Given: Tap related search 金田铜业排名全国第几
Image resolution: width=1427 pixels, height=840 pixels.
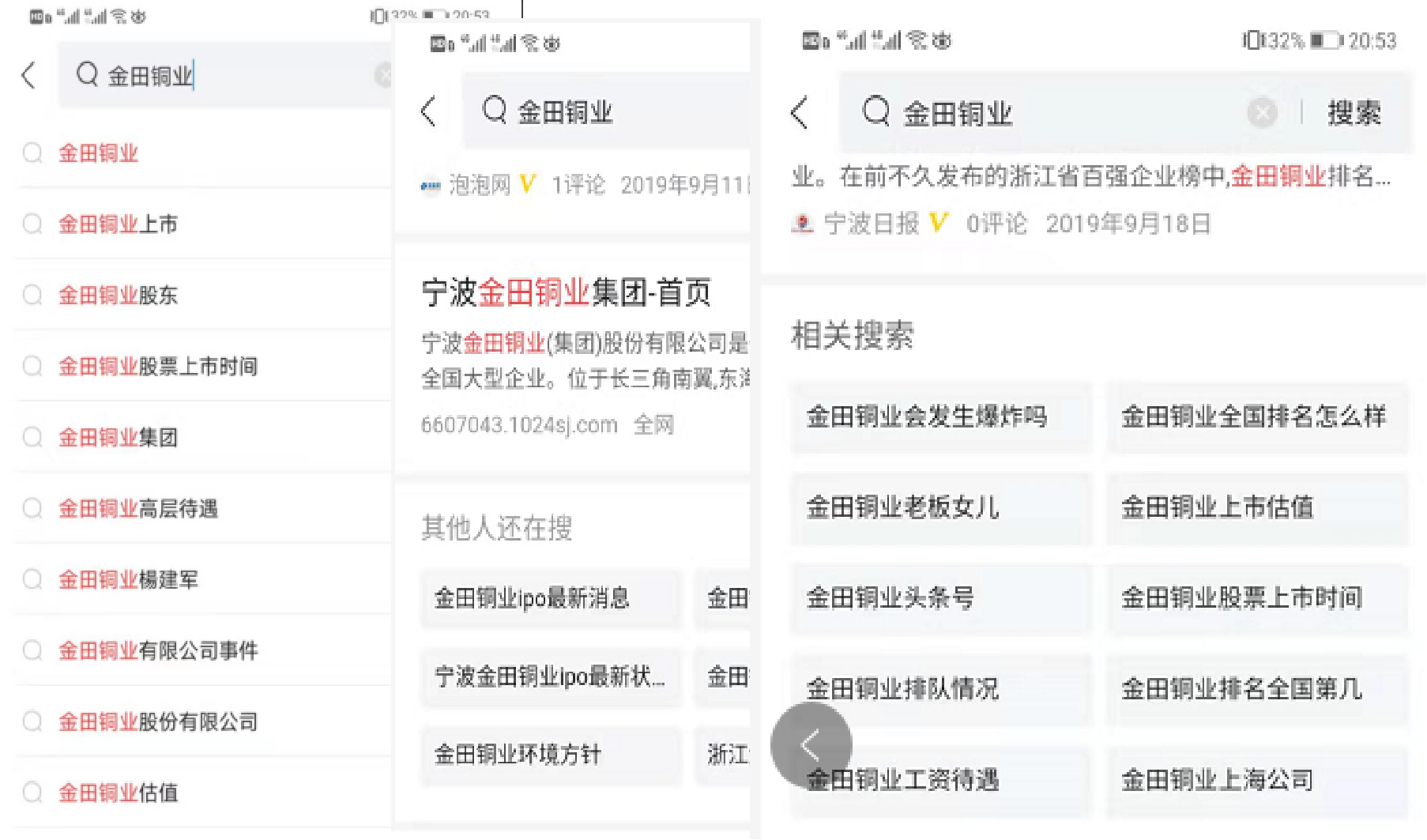Looking at the screenshot, I should pos(1256,689).
